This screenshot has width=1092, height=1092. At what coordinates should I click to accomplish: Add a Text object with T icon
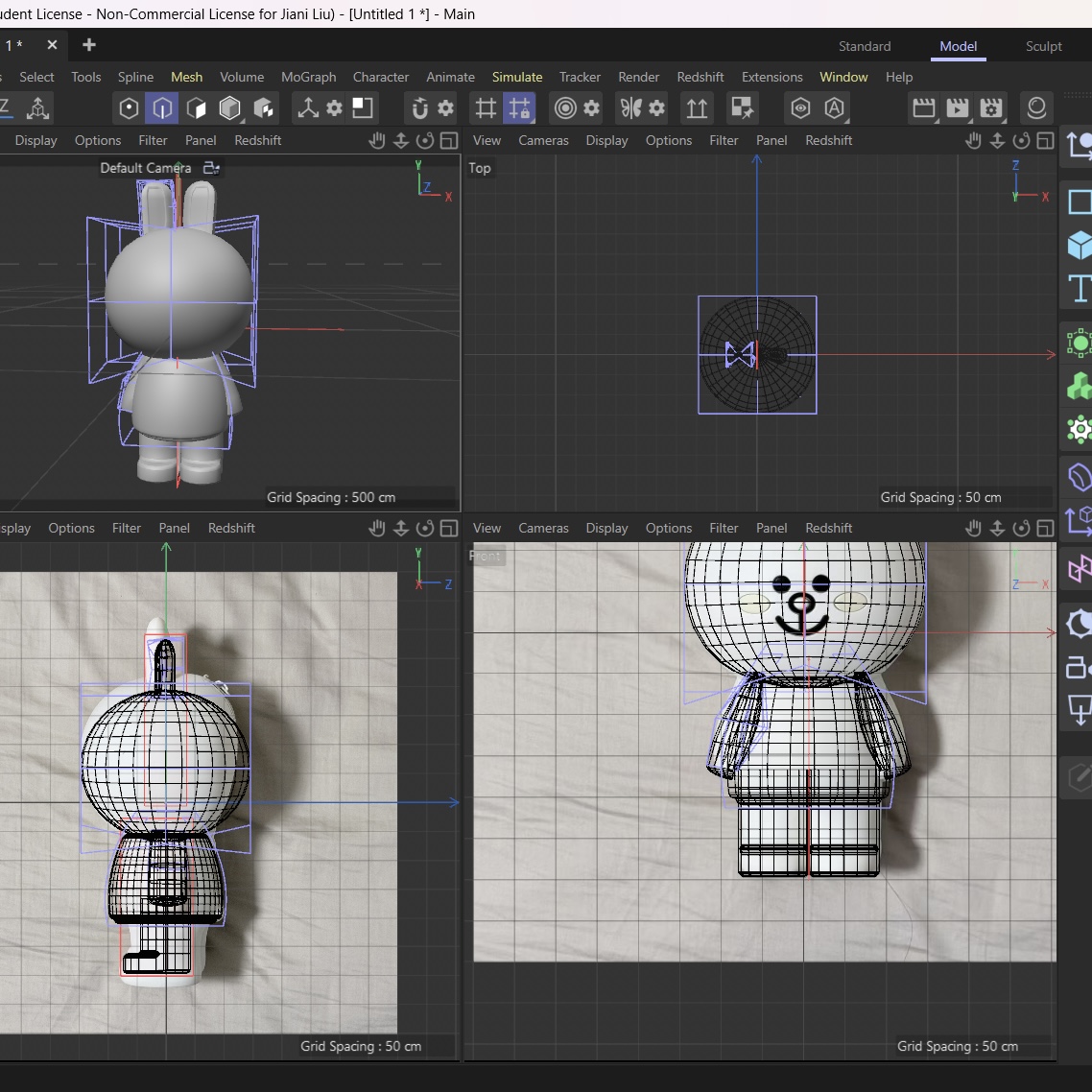pyautogui.click(x=1080, y=288)
